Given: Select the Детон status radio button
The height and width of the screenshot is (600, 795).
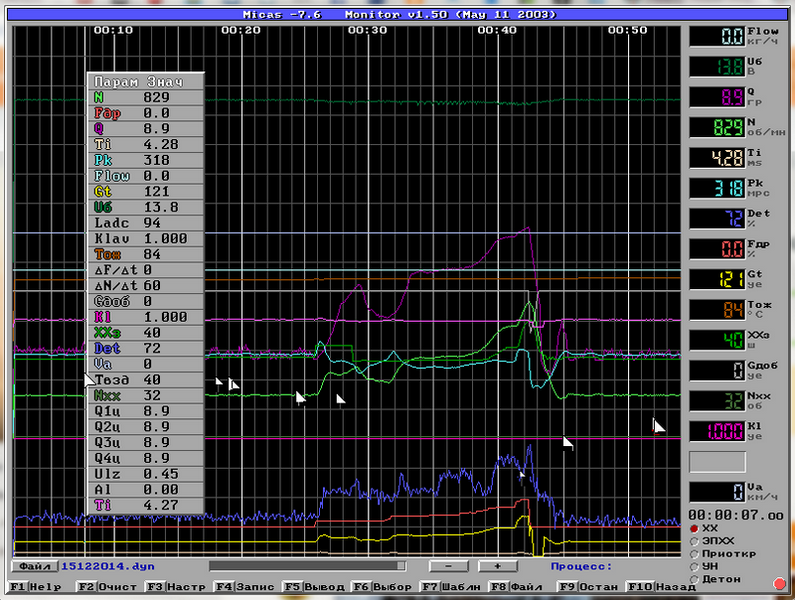Looking at the screenshot, I should pos(695,579).
